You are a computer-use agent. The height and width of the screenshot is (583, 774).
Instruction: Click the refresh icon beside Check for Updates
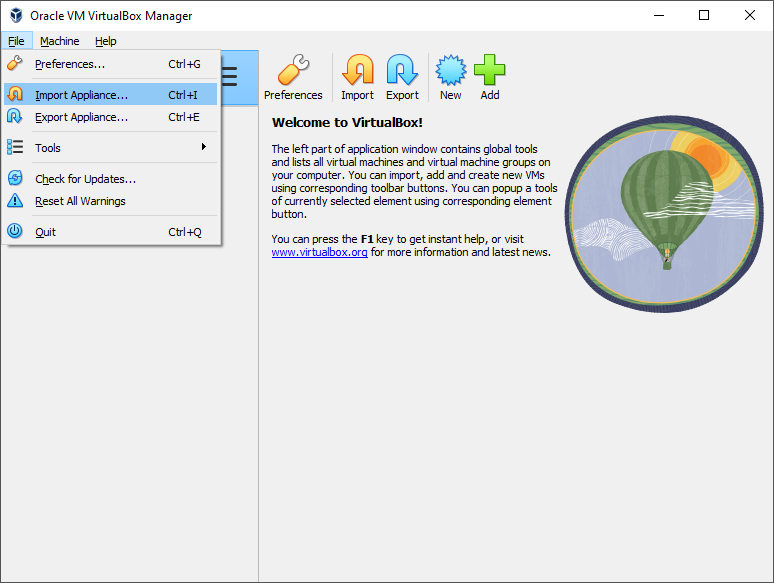pyautogui.click(x=15, y=178)
